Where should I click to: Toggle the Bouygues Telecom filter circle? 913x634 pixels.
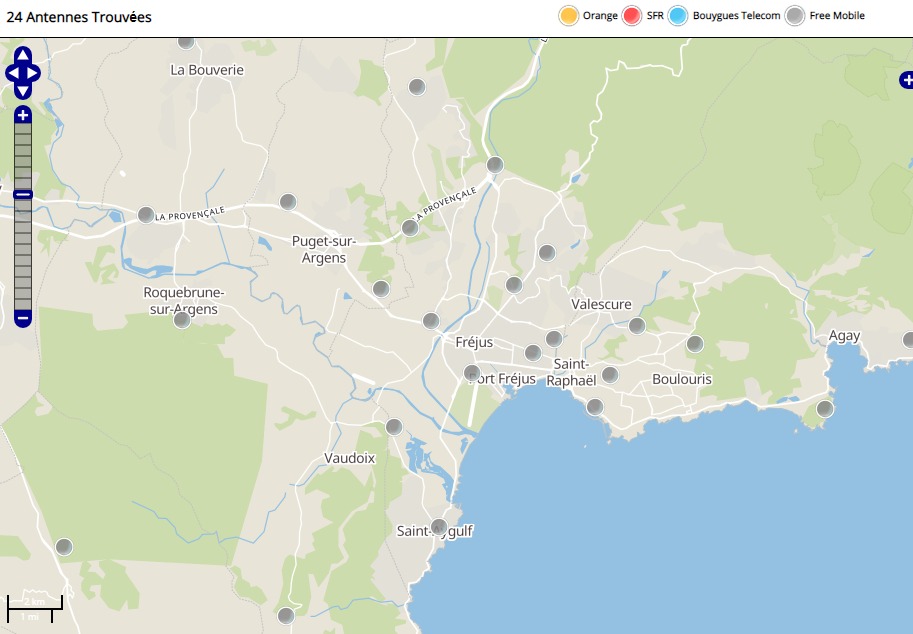[x=678, y=16]
